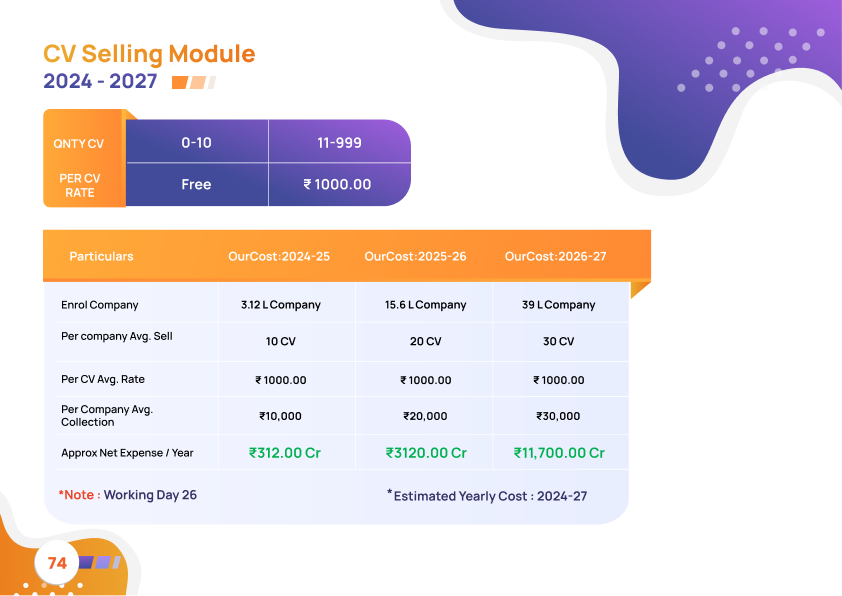Select the green ₹11,700.00 Cr value
Screen dimensions: 842x596
559,453
